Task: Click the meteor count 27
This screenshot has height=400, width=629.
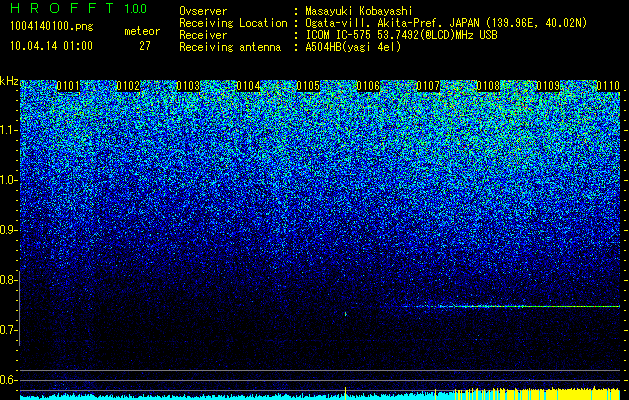Action: [x=145, y=46]
